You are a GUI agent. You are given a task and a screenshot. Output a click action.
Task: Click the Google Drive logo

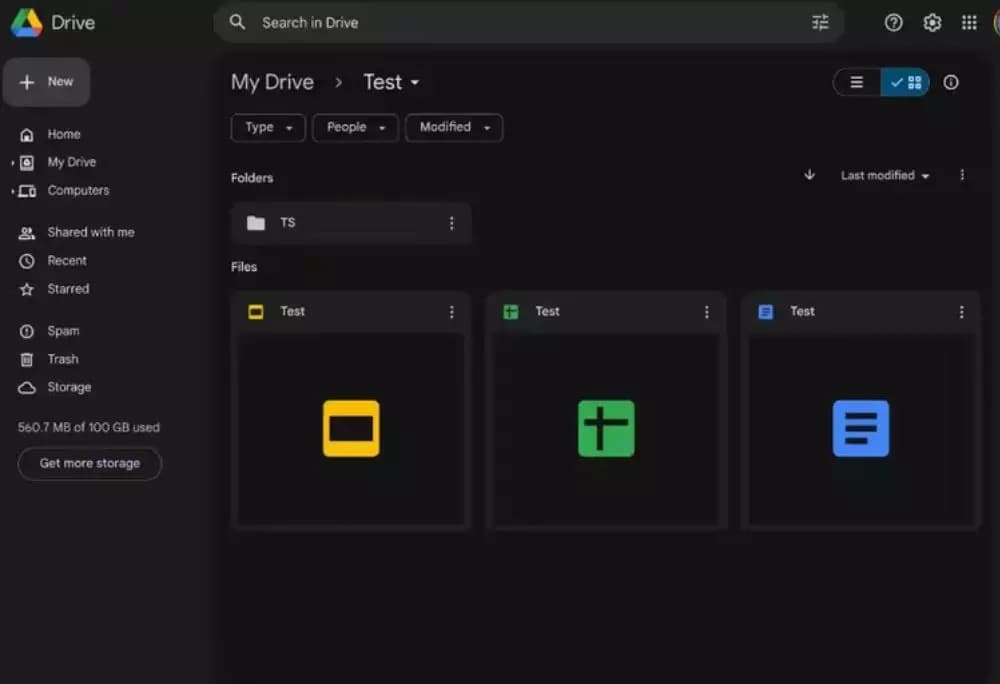(x=27, y=23)
